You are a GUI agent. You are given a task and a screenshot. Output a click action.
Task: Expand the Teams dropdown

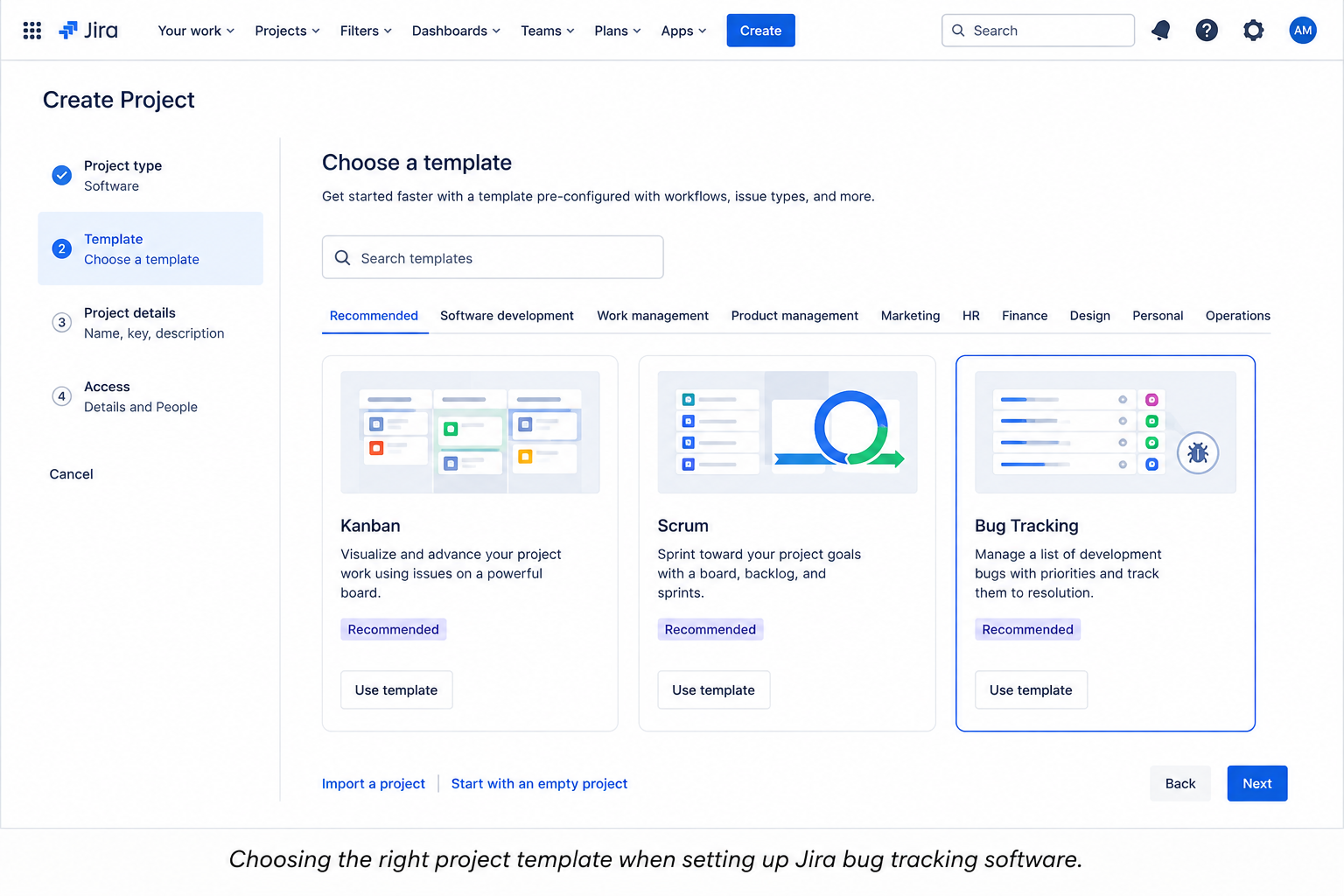(x=548, y=31)
